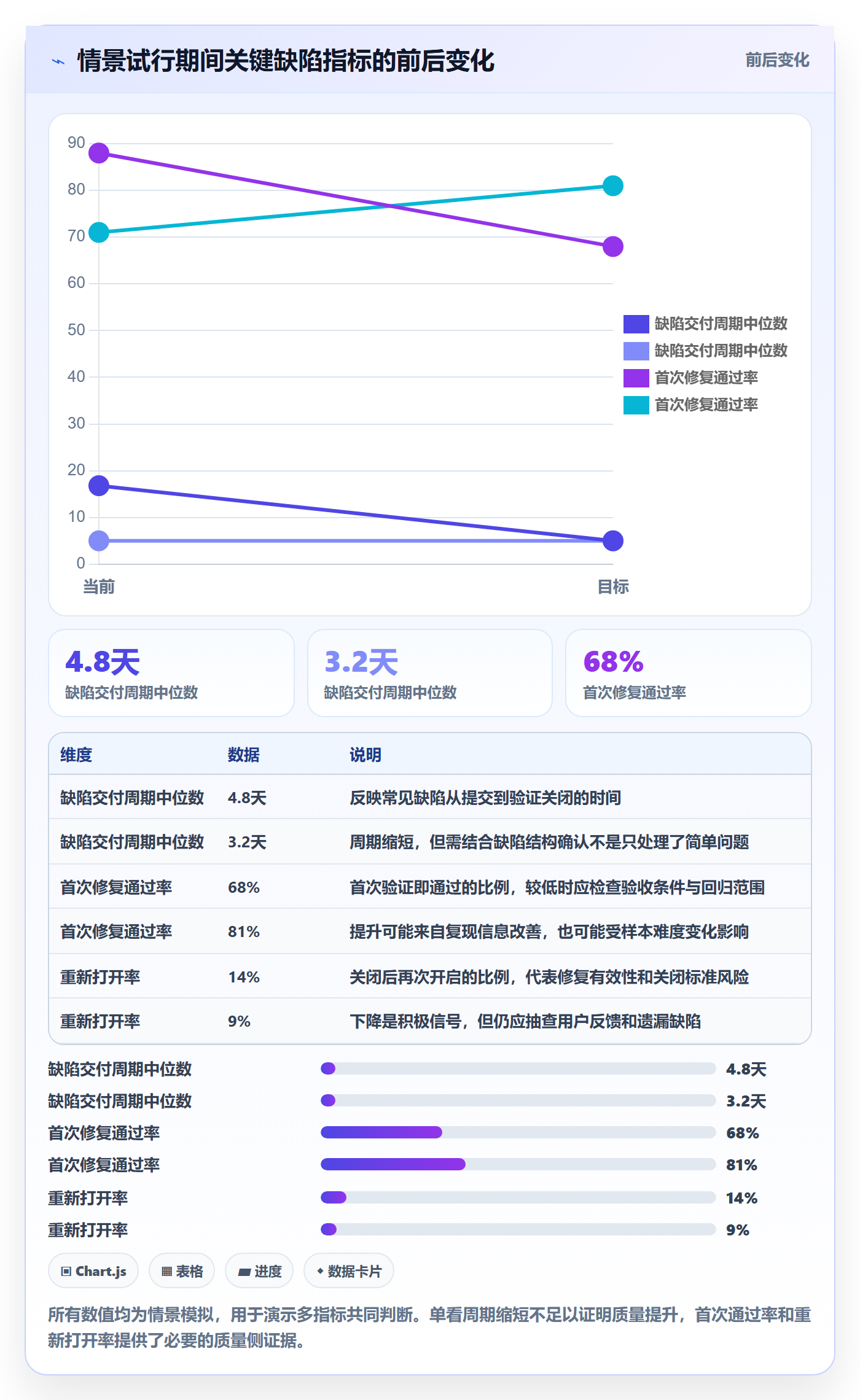Click the 说明 table column header
Viewport: 860px width, 1400px height.
365,755
